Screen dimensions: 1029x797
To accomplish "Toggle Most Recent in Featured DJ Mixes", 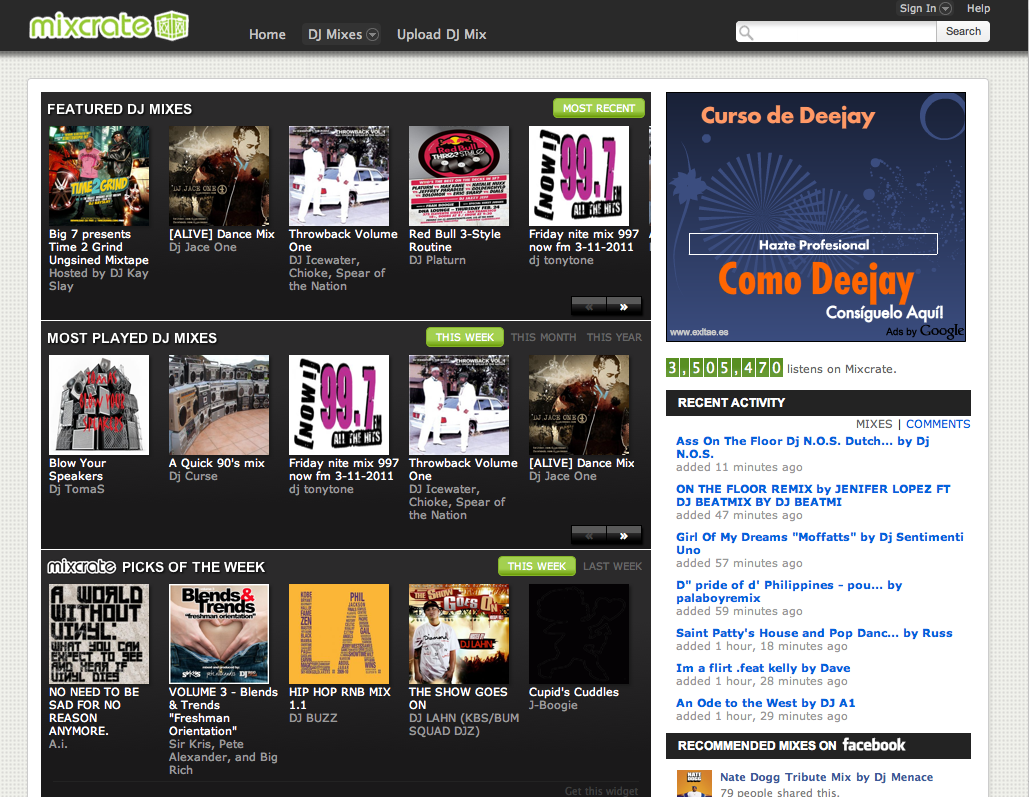I will tap(598, 108).
